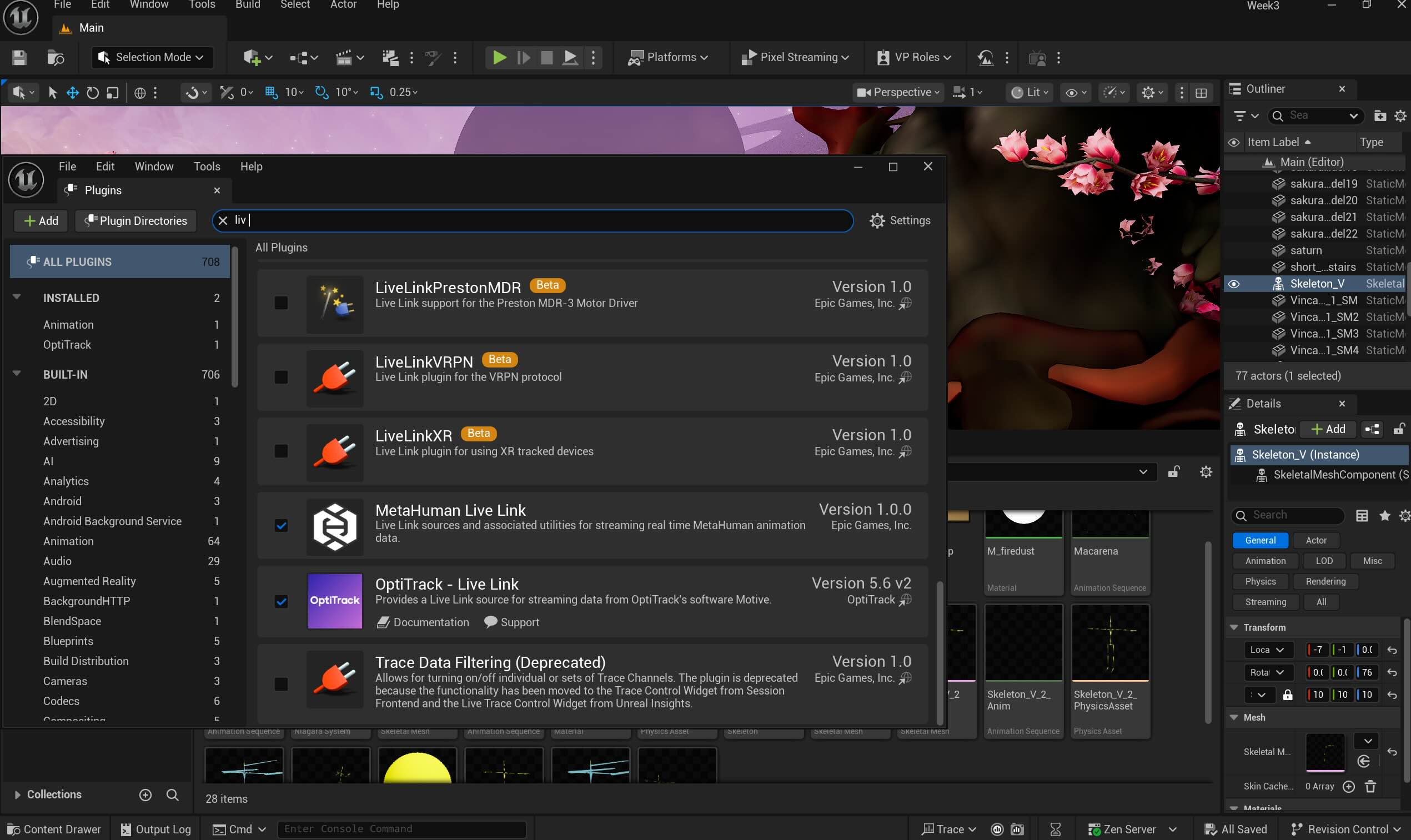Screen dimensions: 1411x840
Task: Toggle visibility eye for Skeleton_V
Action: tap(1233, 284)
